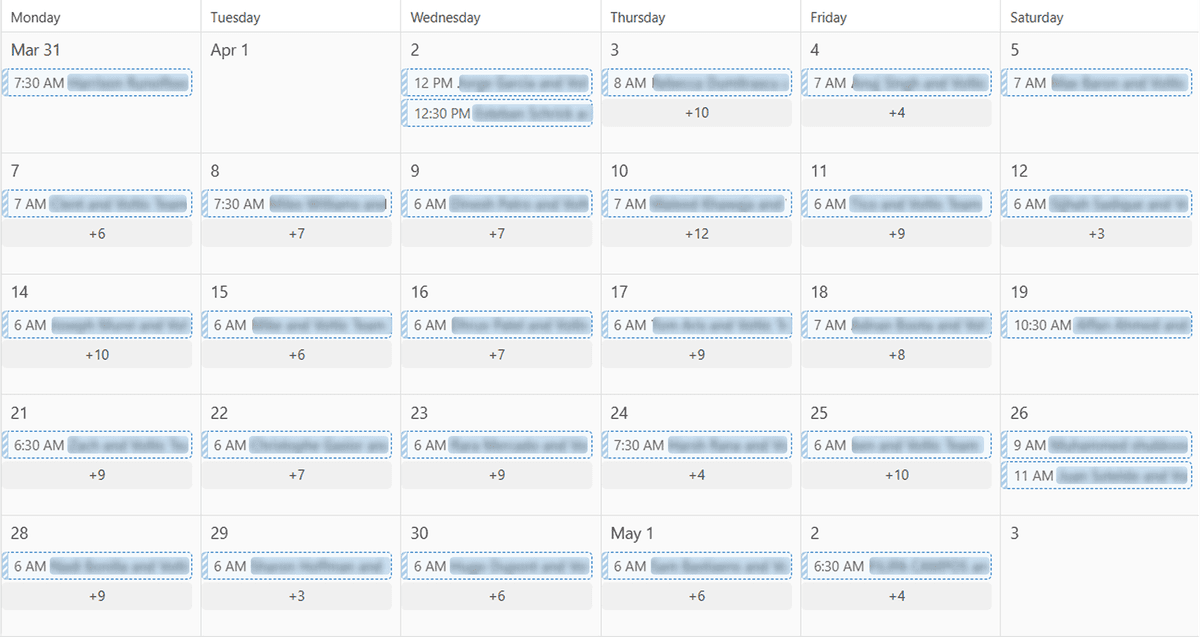Open the 10:30 AM event on April 19
The width and height of the screenshot is (1200, 637).
click(x=1097, y=325)
